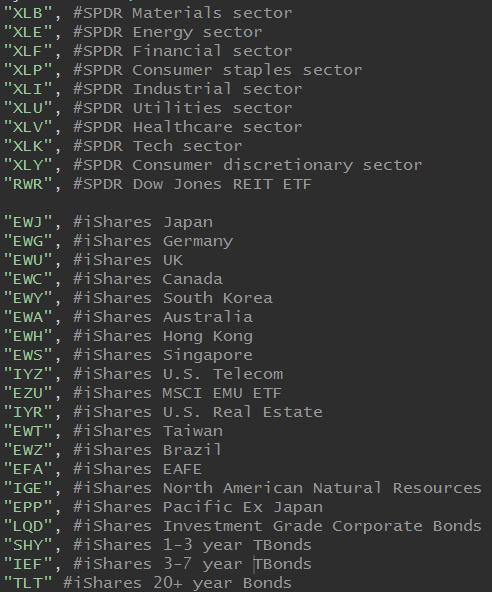Click the "XLK" ticker string
The height and width of the screenshot is (592, 492).
[x=28, y=146]
